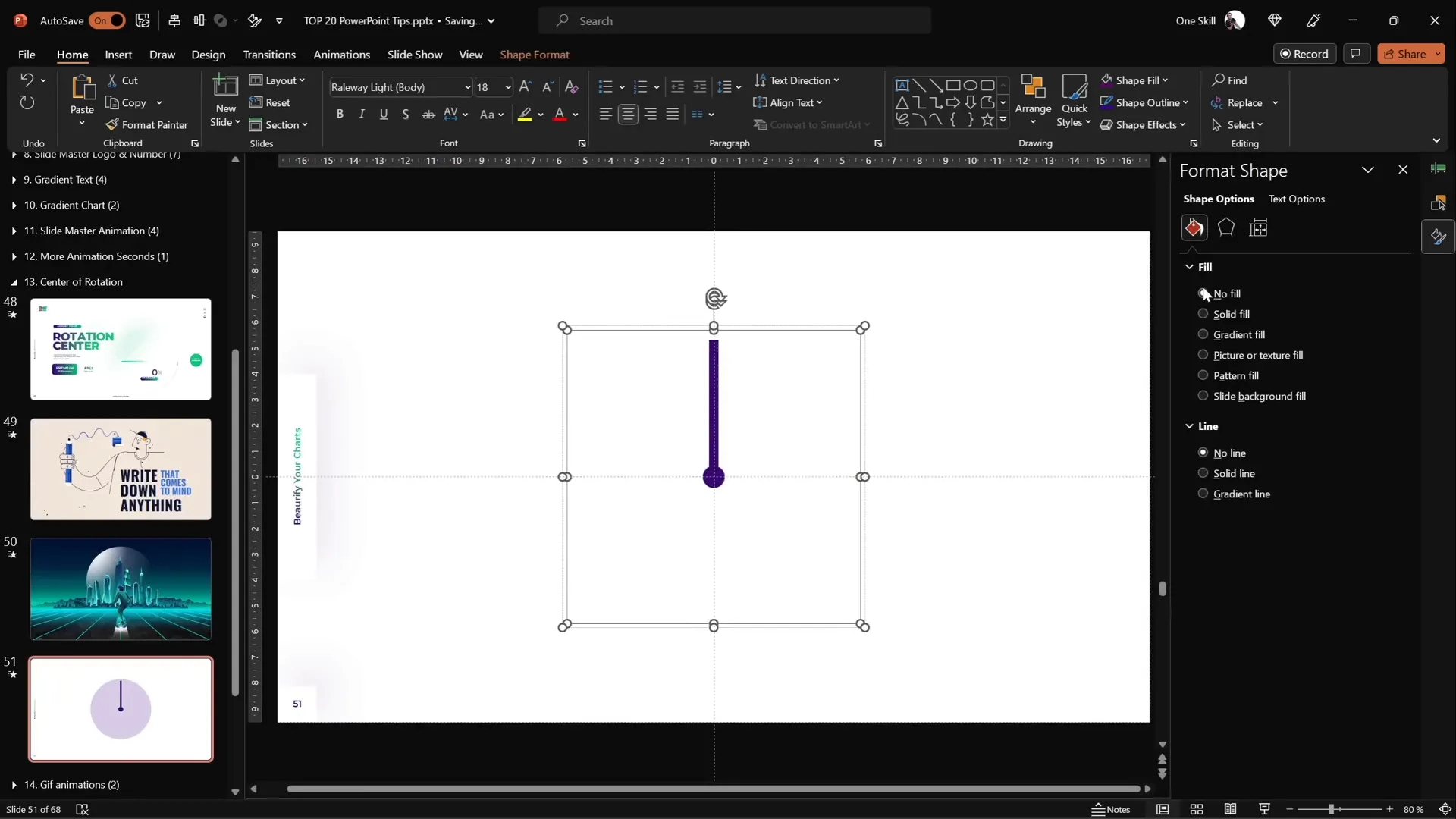Clear all formatting icon

[572, 87]
